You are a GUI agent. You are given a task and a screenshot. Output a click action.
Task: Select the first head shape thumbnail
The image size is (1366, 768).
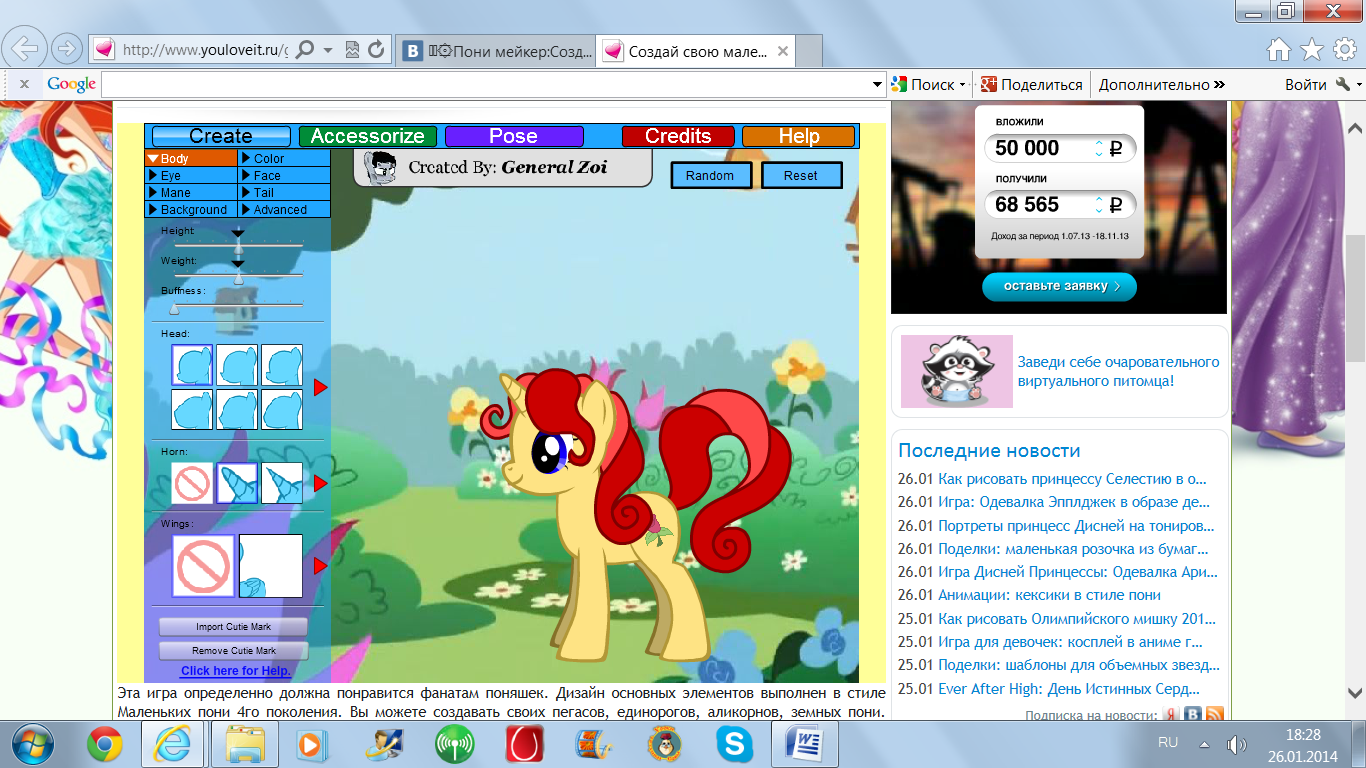pos(192,365)
